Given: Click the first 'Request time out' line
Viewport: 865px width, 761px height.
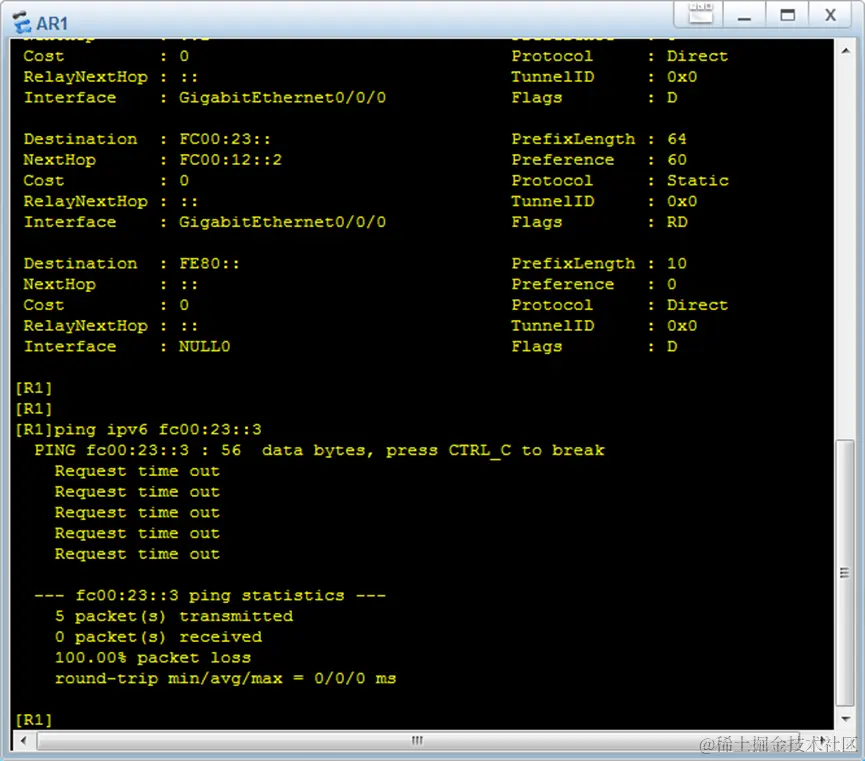Looking at the screenshot, I should coord(137,471).
